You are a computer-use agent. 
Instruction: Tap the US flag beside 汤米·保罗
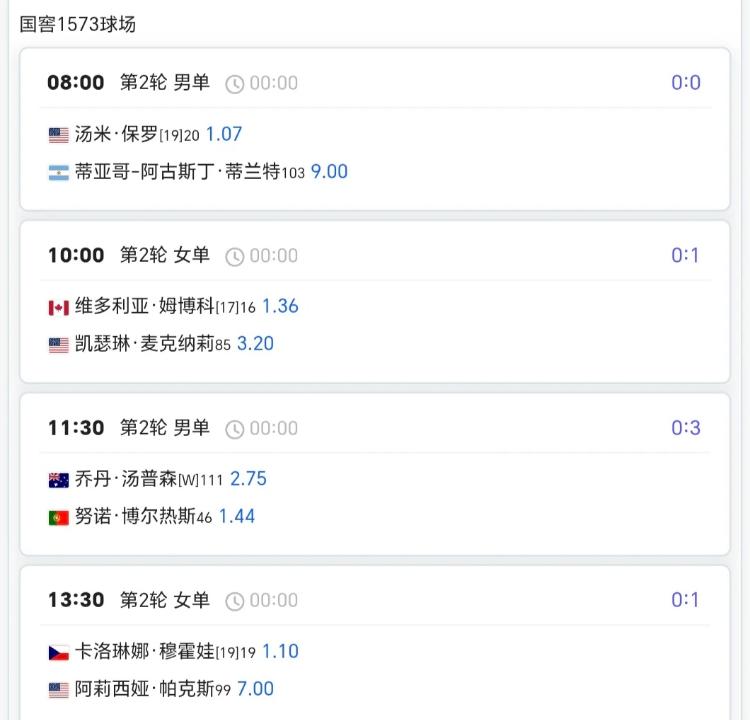coord(59,135)
